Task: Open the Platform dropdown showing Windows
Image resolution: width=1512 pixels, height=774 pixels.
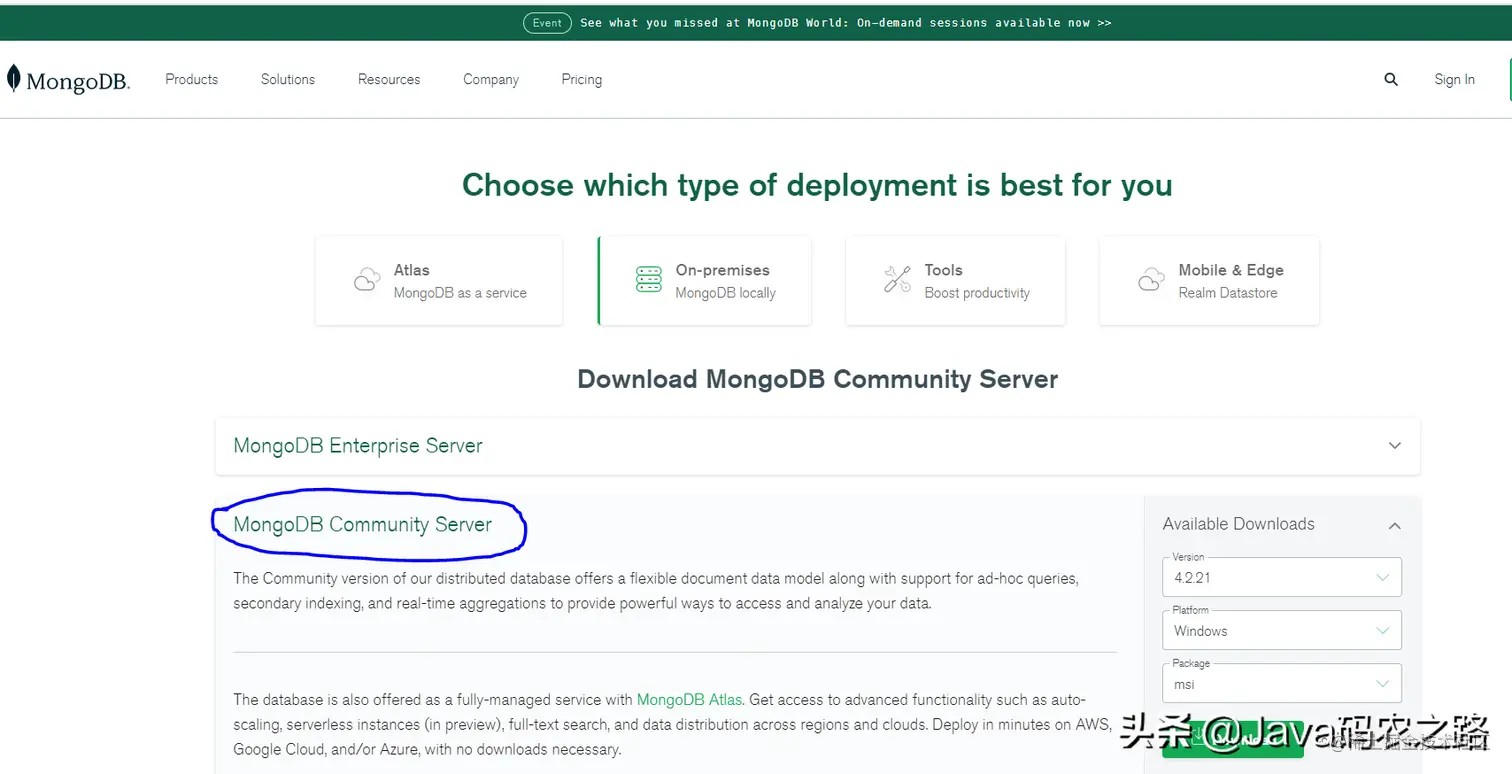Action: (1282, 630)
